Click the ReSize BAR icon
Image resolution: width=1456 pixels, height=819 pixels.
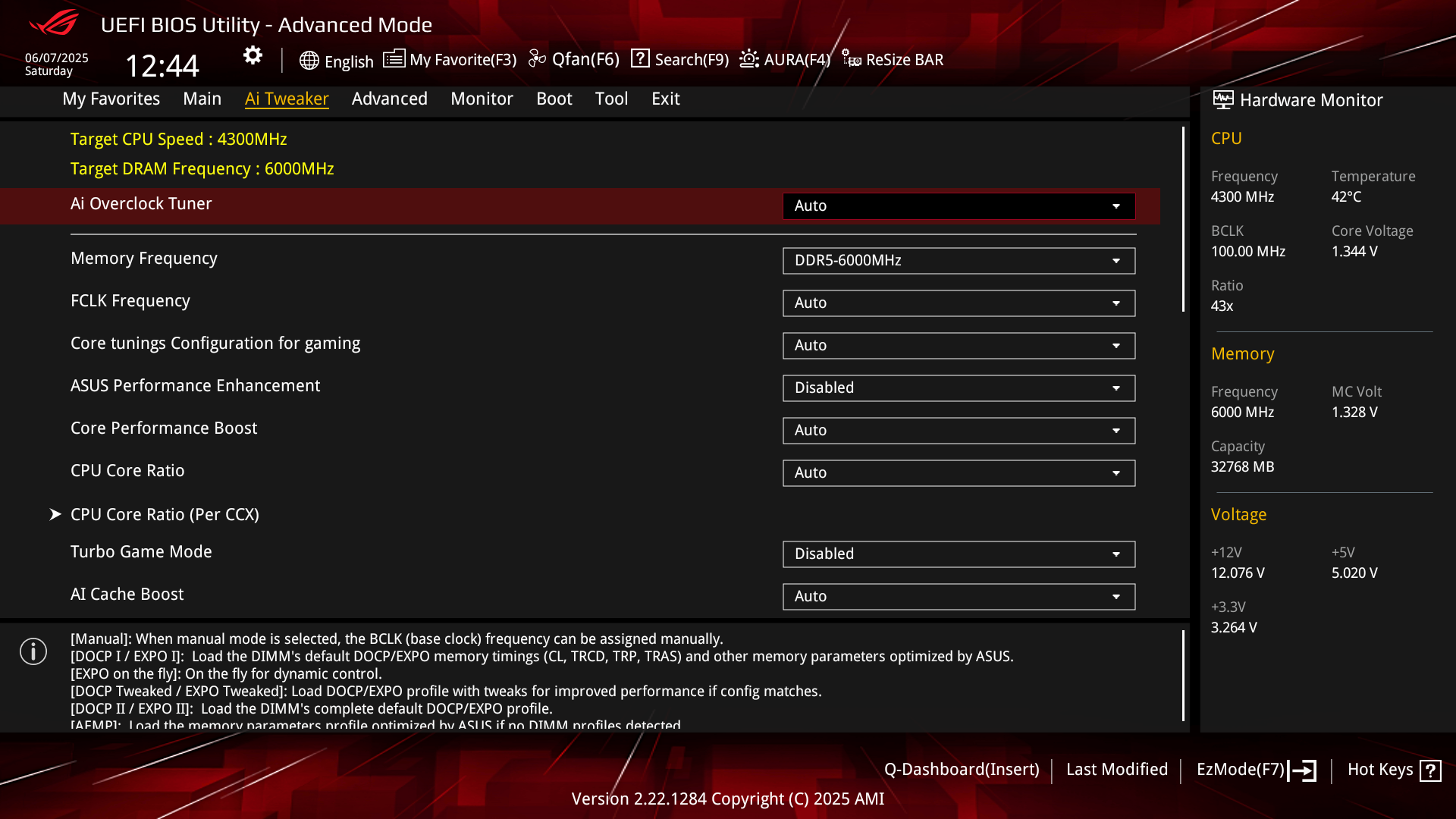(x=851, y=59)
